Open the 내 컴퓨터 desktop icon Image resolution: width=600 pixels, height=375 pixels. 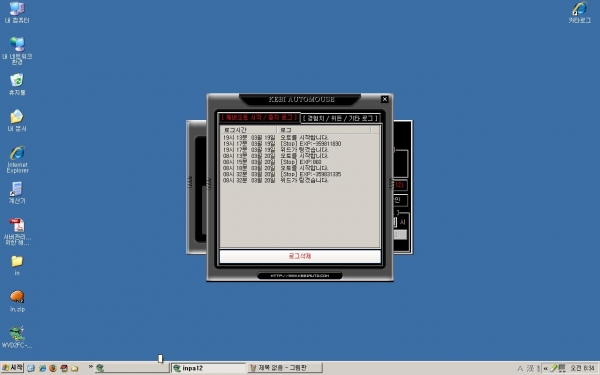point(17,12)
